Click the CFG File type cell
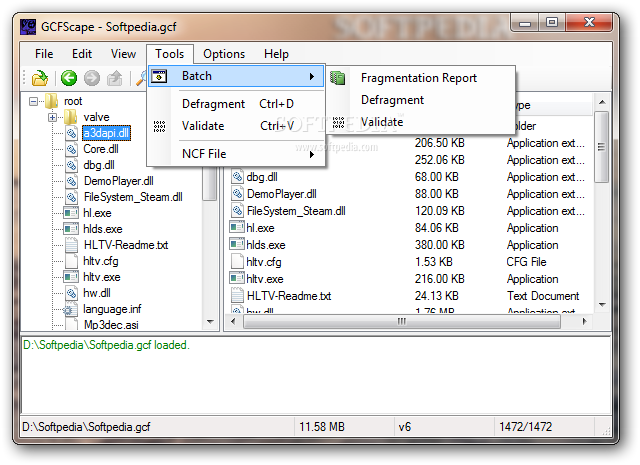This screenshot has width=640, height=465. point(526,262)
